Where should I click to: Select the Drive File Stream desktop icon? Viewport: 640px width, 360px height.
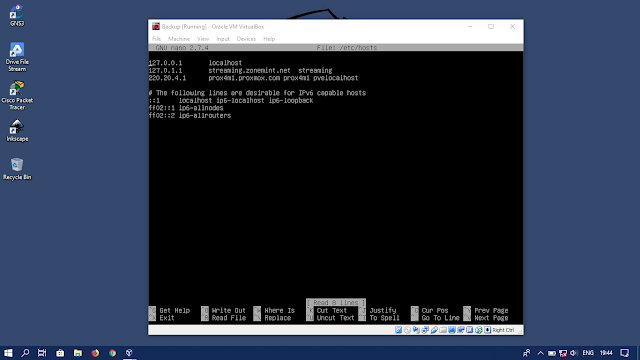point(17,57)
